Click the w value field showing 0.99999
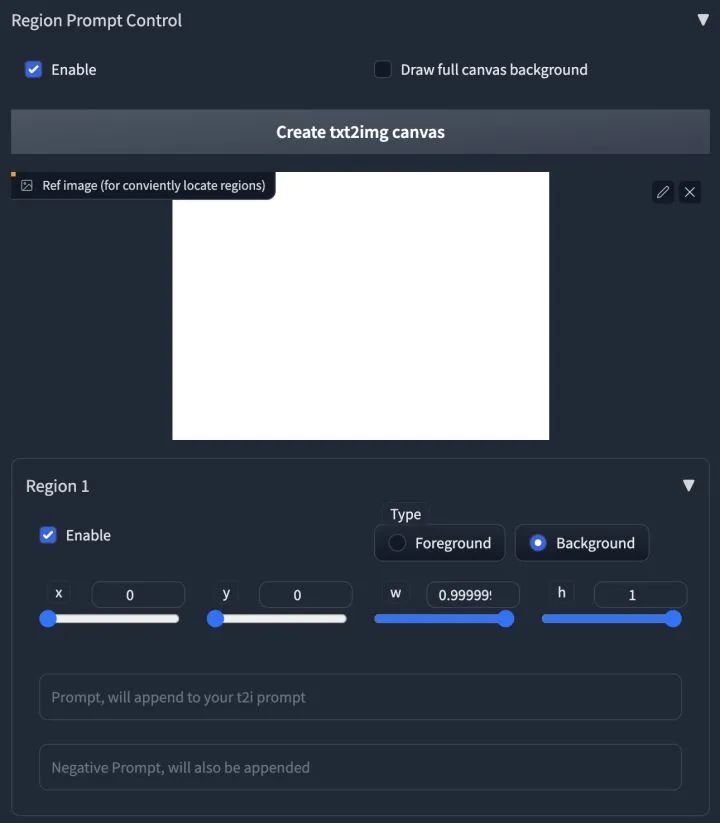720x823 pixels. pos(472,595)
